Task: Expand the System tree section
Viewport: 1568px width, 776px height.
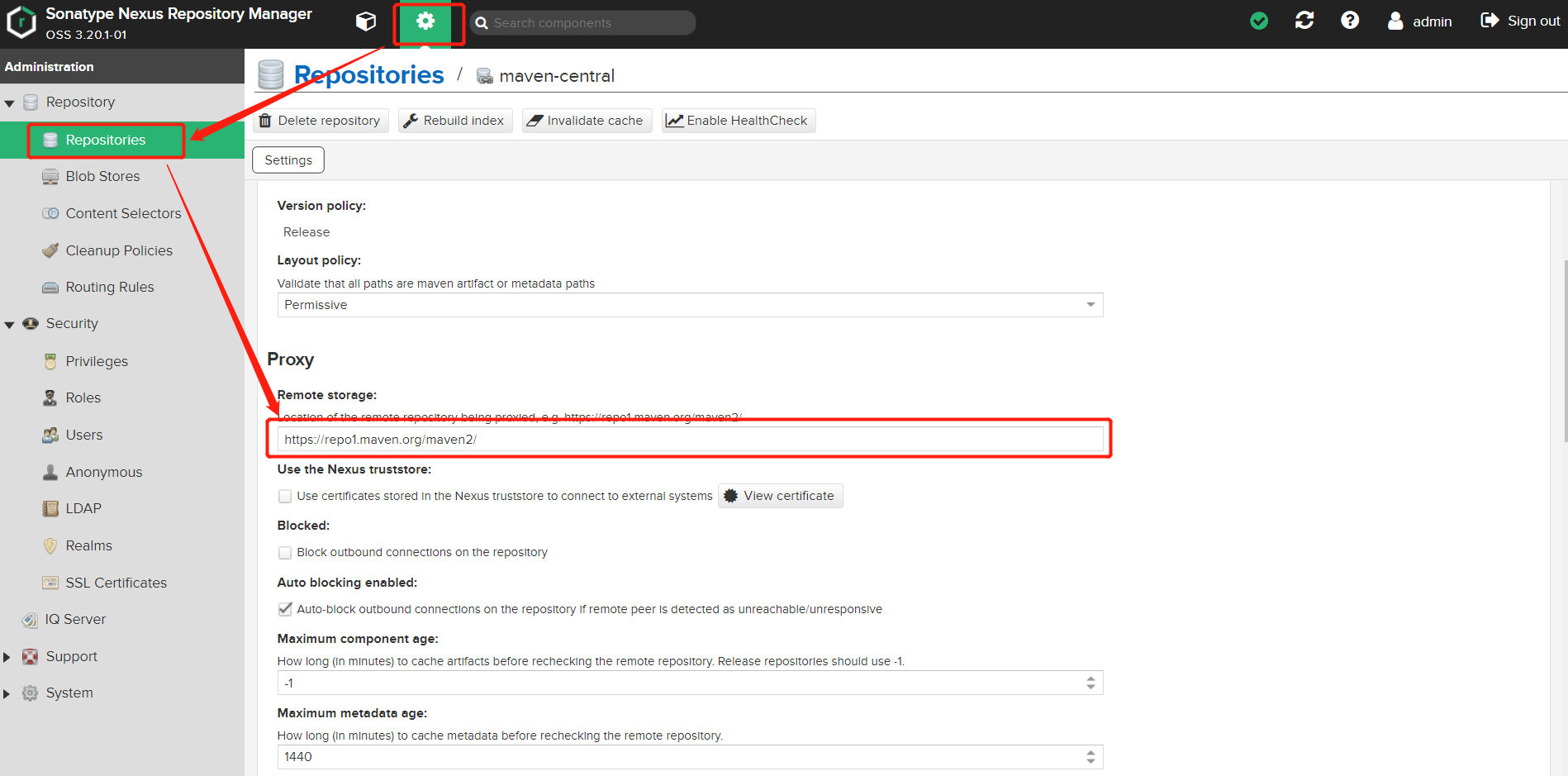Action: tap(7, 694)
